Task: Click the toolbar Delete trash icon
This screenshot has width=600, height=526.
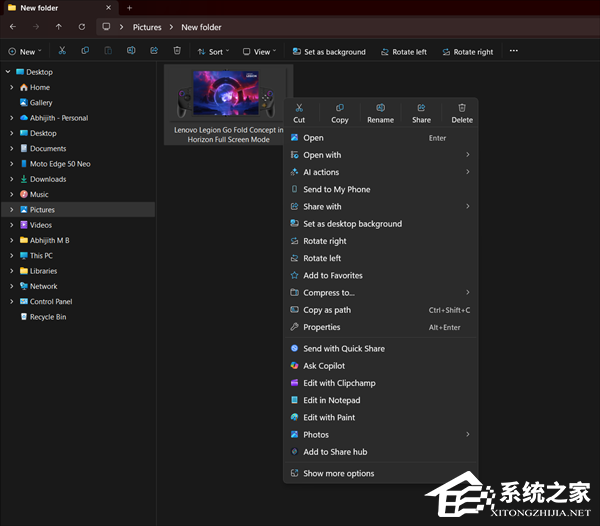Action: pyautogui.click(x=177, y=51)
